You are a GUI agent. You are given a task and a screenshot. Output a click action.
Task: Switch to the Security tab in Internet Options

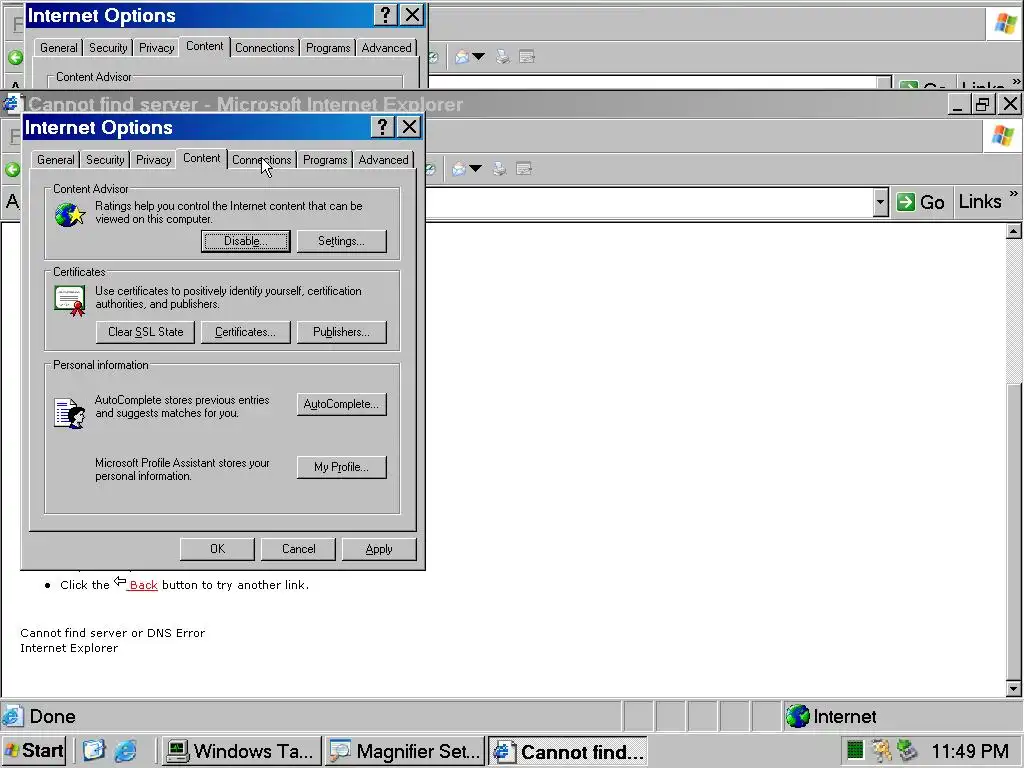point(105,160)
